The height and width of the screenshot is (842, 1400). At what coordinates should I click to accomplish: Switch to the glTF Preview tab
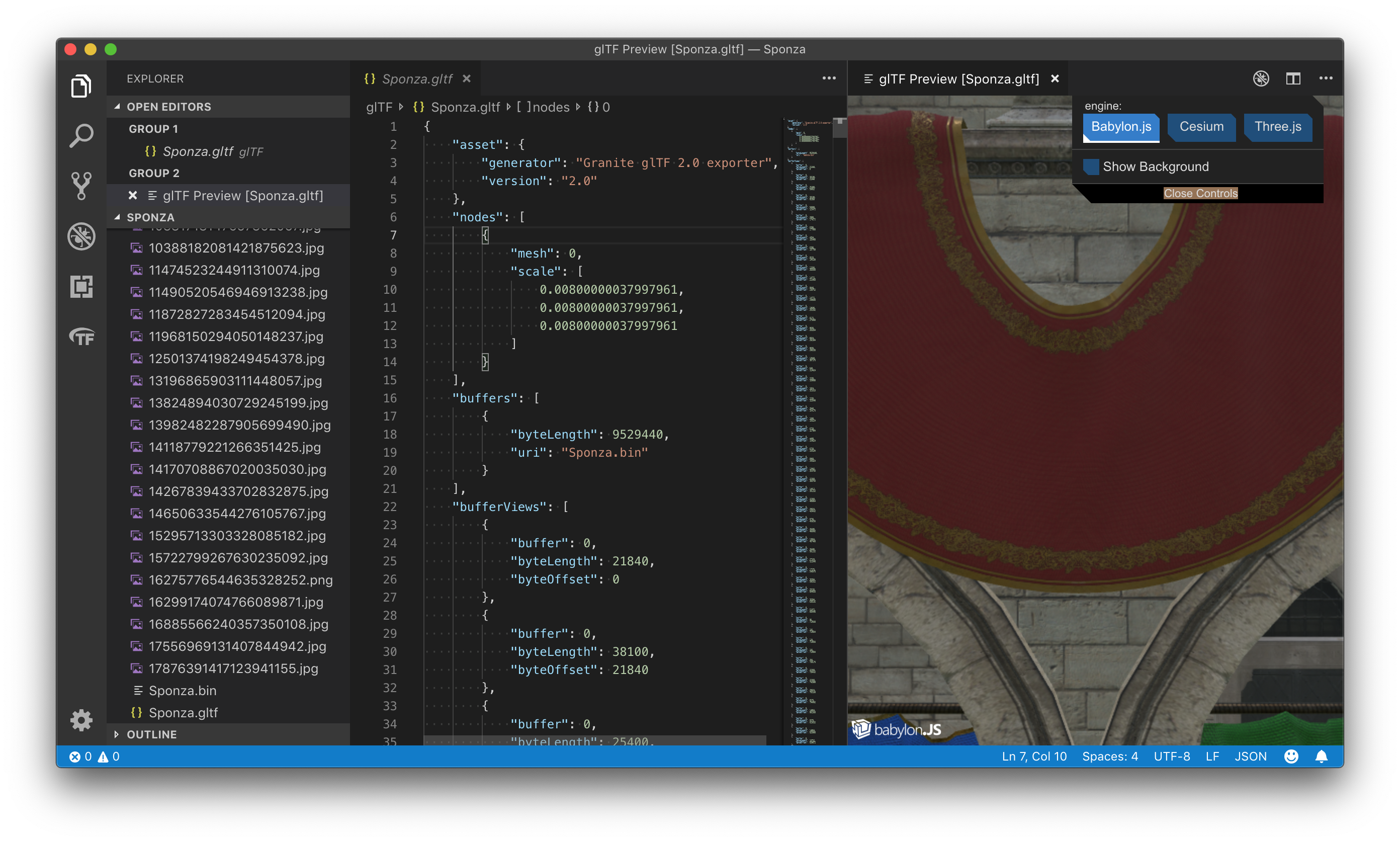(x=958, y=79)
